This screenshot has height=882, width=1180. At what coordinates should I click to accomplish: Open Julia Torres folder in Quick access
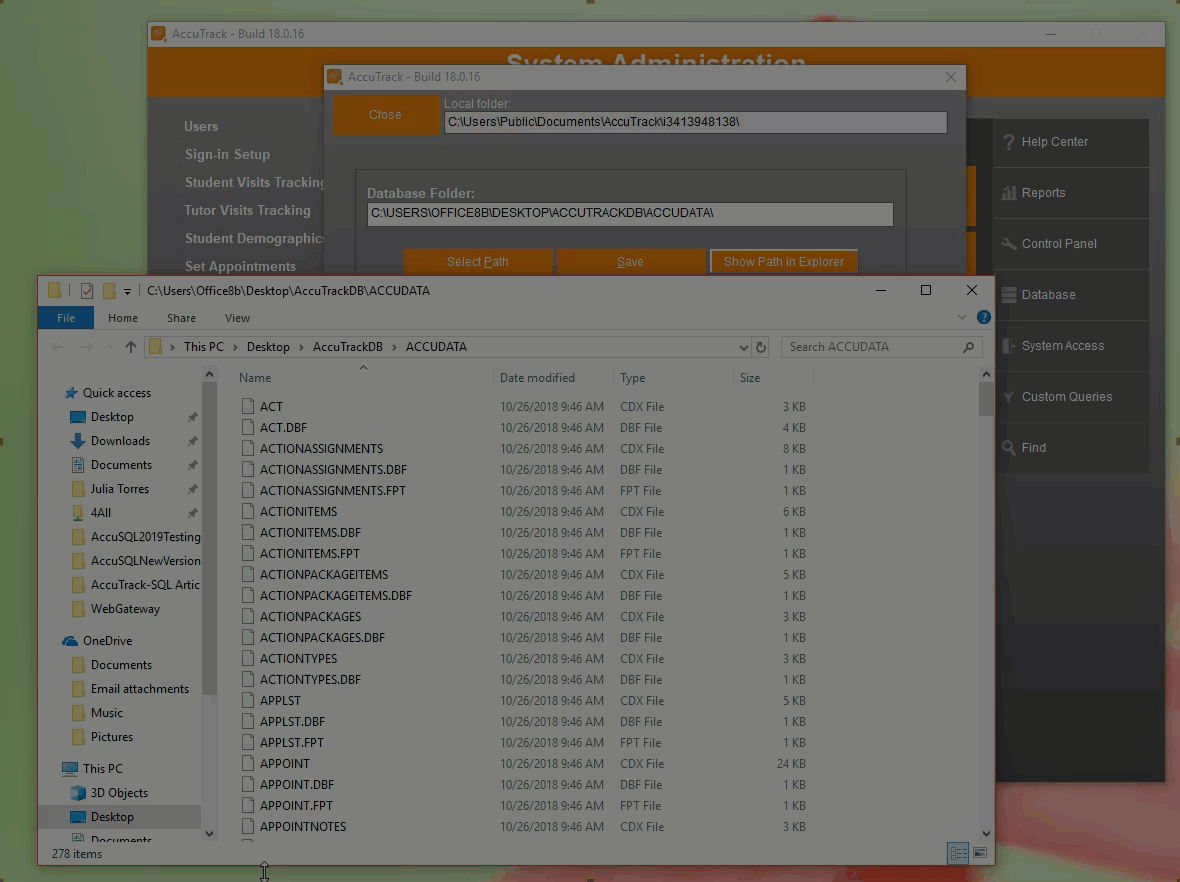[x=120, y=489]
